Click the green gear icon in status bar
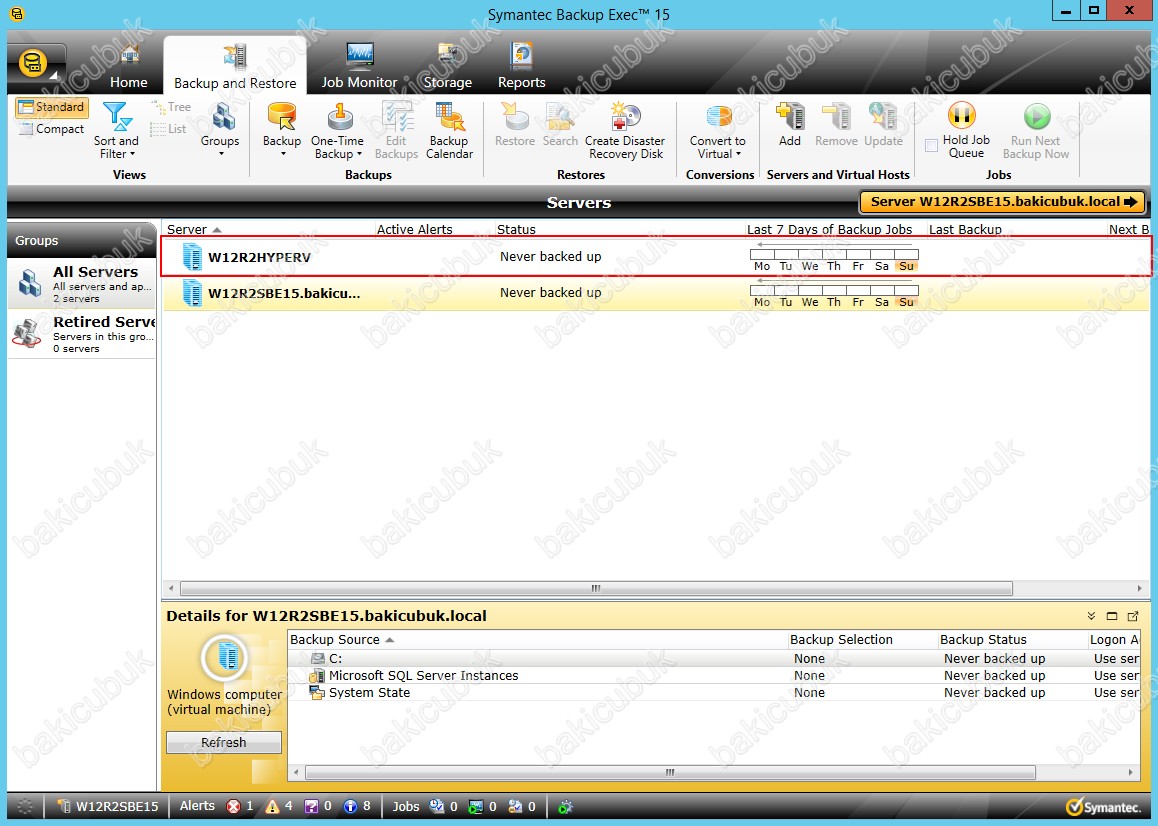This screenshot has width=1158, height=826. 566,806
